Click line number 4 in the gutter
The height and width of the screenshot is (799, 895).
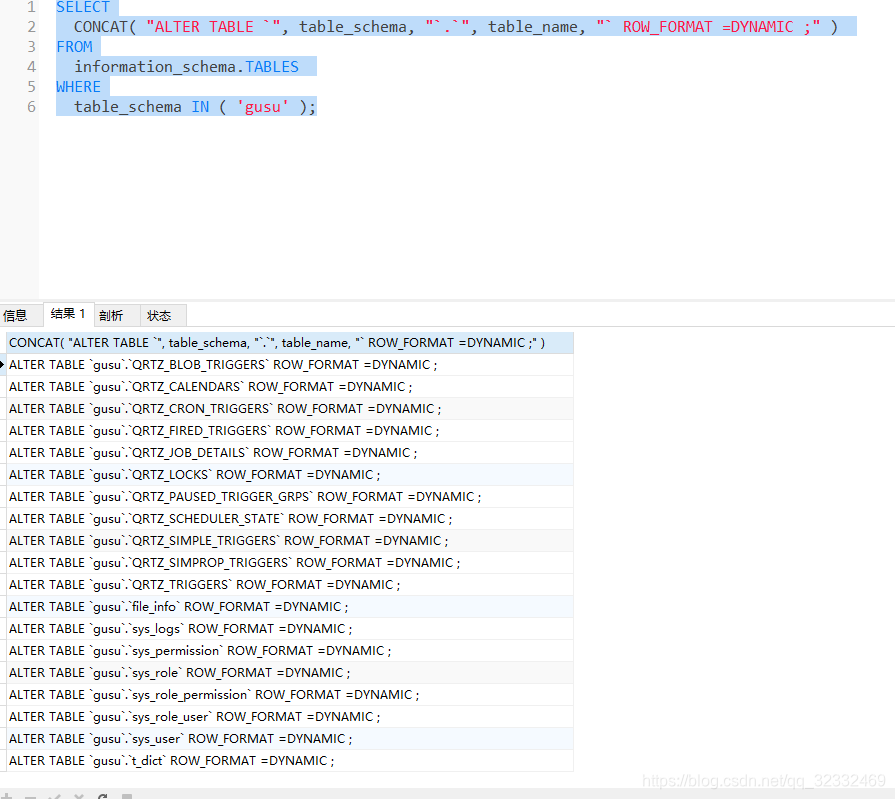(x=31, y=67)
